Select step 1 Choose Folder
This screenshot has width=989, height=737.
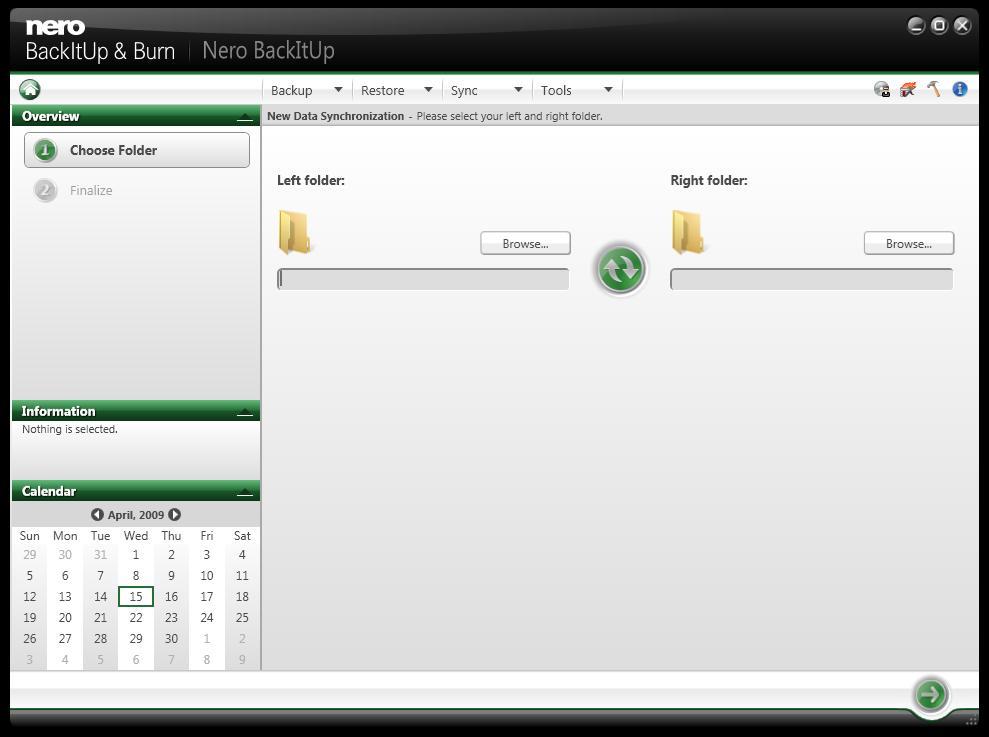click(x=137, y=150)
